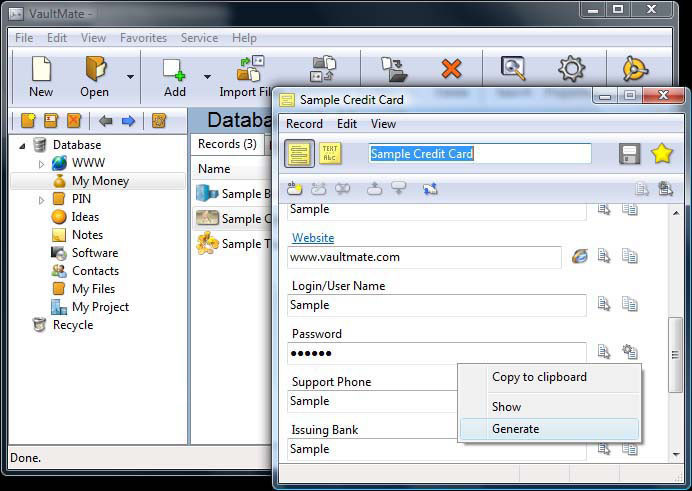Expand the PIN folder tree node

[x=41, y=199]
